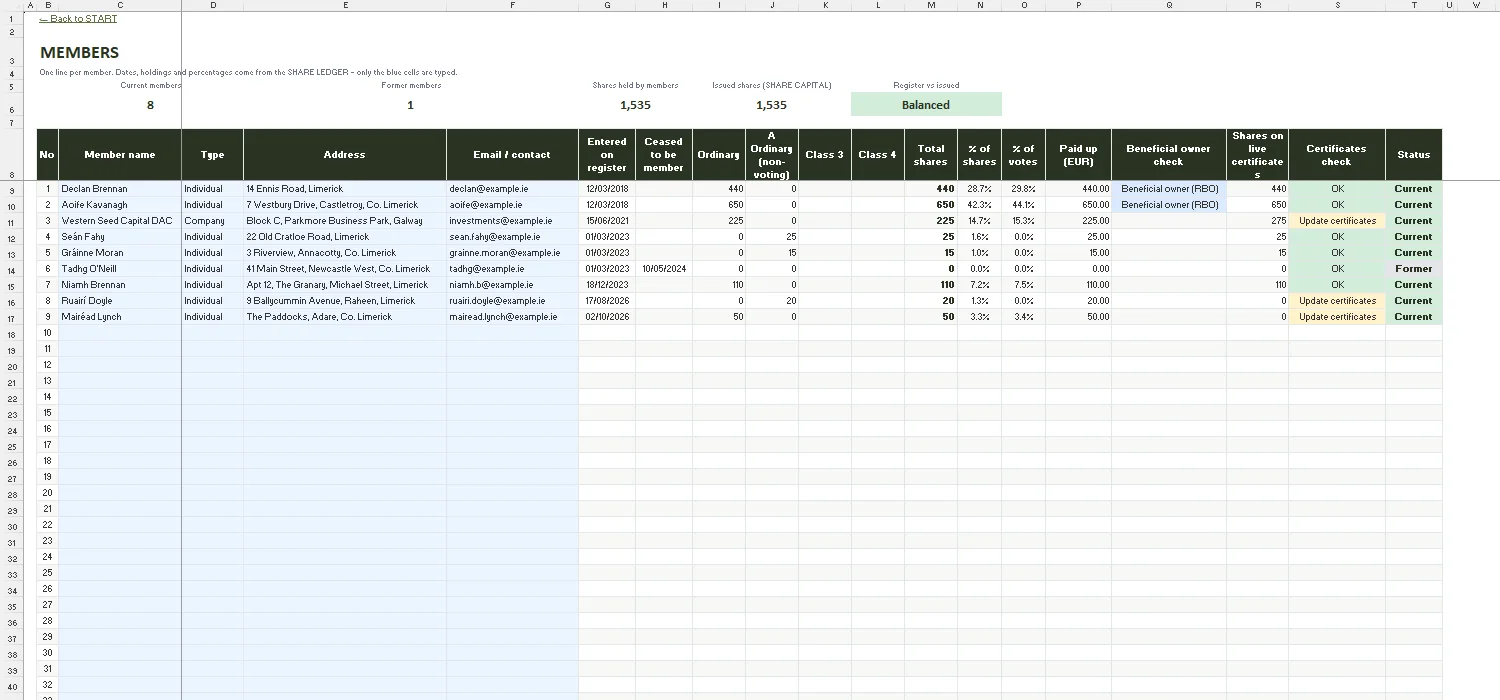Select paid up value 225.00

[1078, 221]
